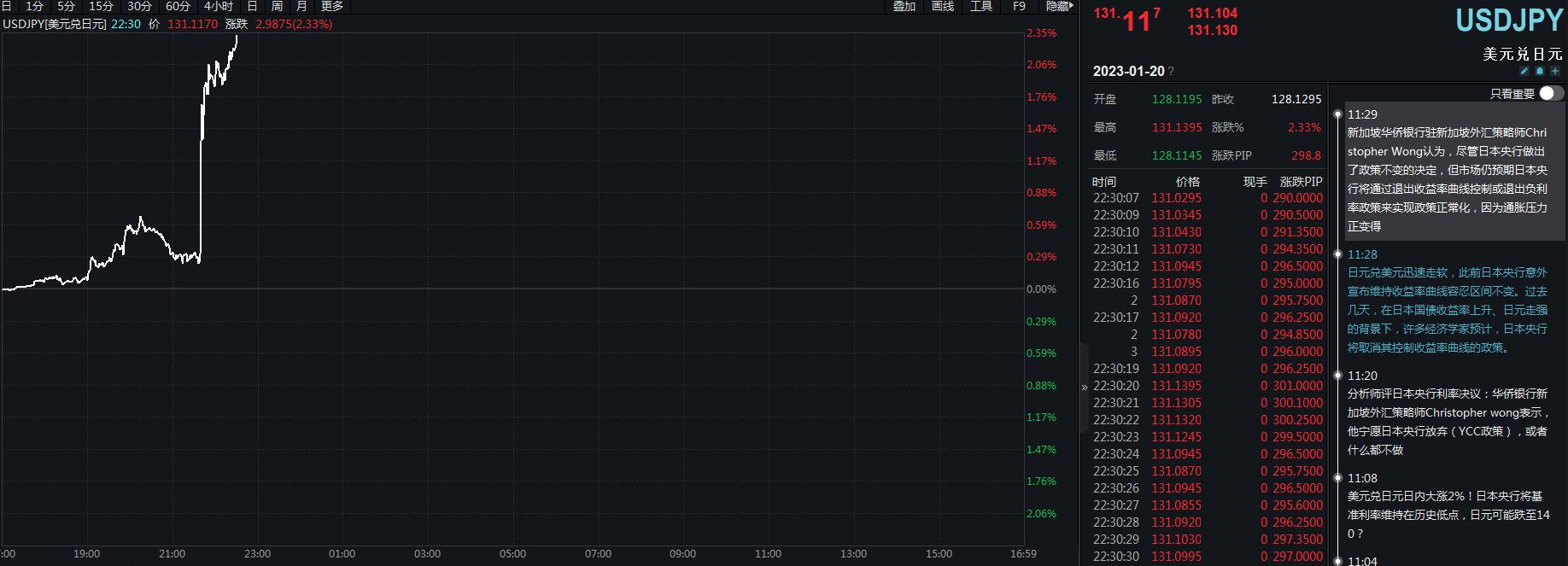Screen dimensions: 1568x566
Task: Click the pencil edit icon under USDJPY
Action: pos(1524,71)
